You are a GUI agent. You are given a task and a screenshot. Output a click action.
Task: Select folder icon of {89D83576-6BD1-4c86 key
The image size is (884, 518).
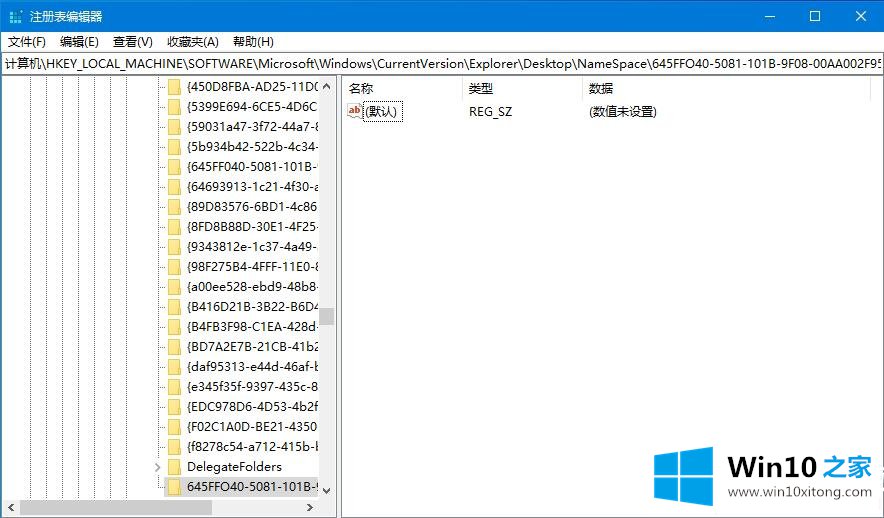click(x=174, y=207)
